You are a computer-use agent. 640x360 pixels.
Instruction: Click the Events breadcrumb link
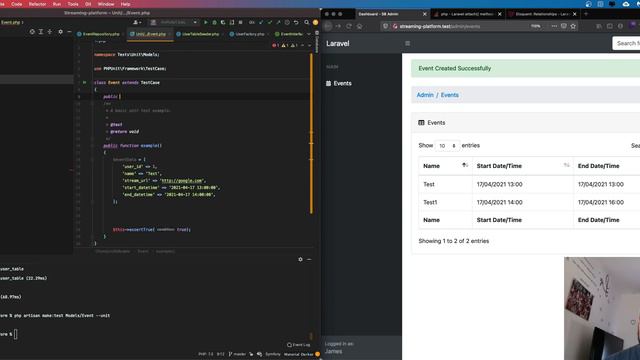449,95
